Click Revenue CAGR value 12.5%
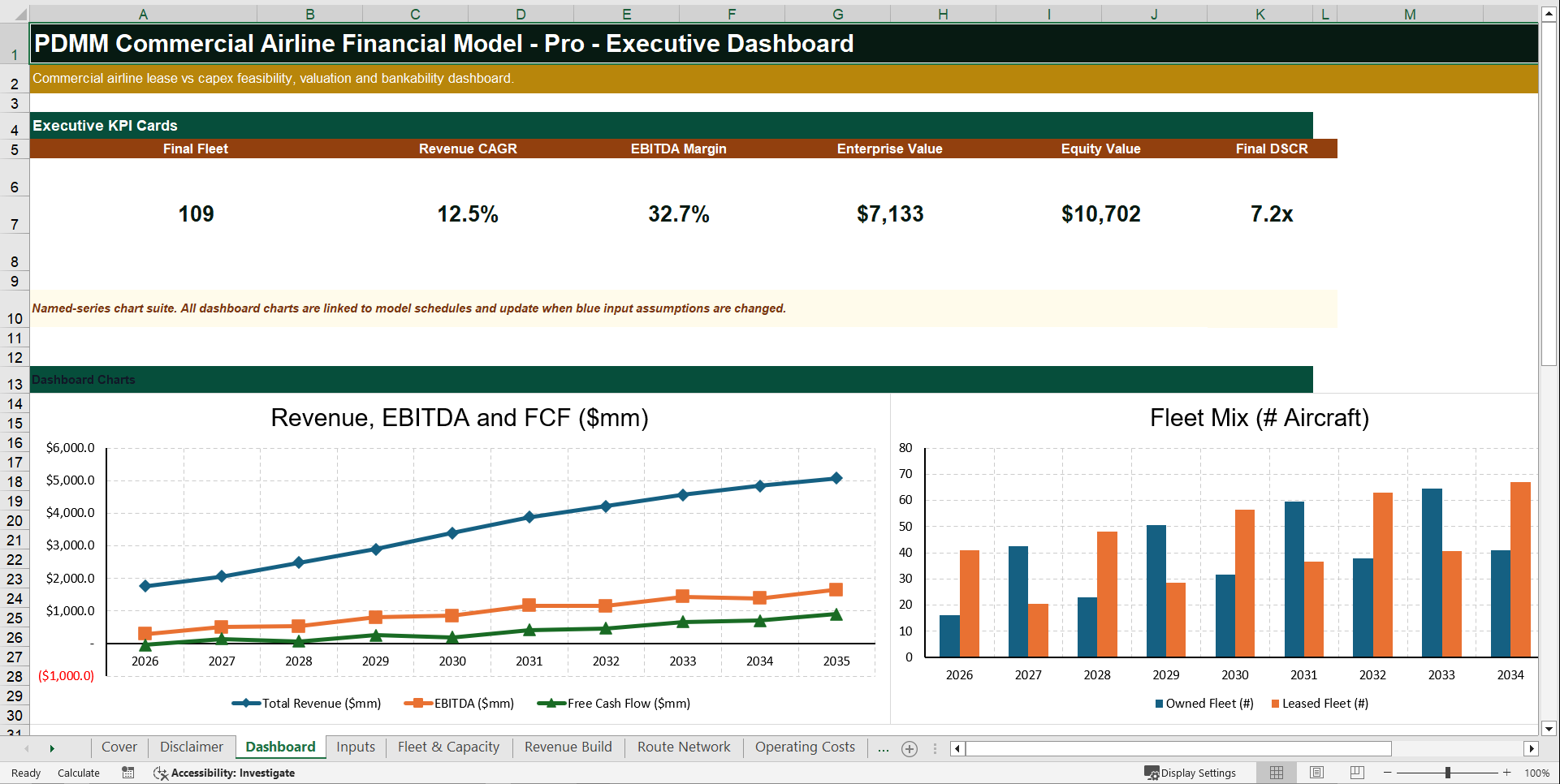The image size is (1560, 784). (x=468, y=214)
